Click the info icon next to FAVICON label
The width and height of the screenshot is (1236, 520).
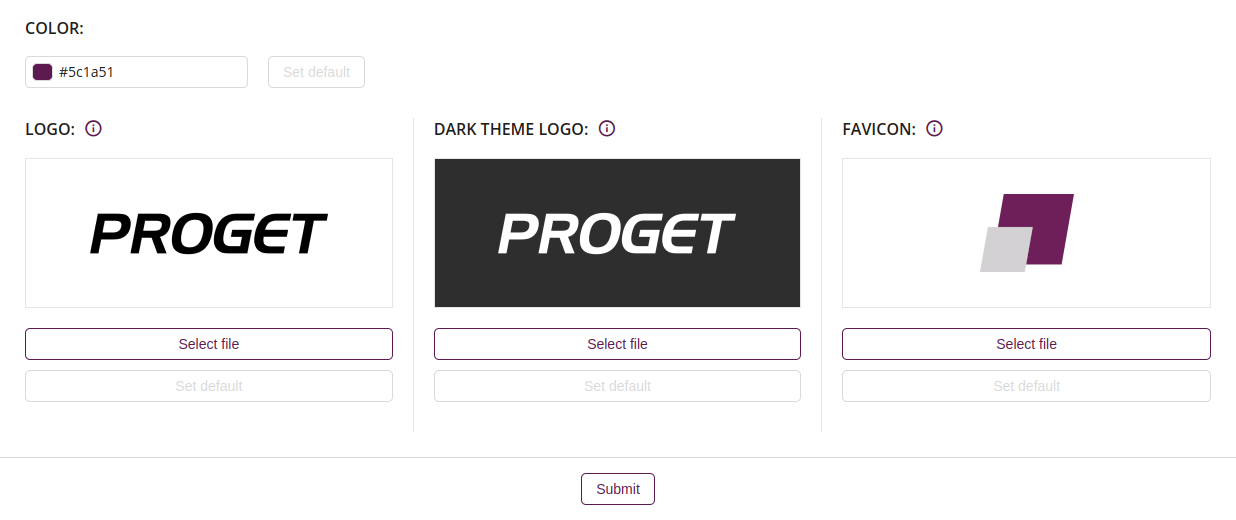[935, 129]
